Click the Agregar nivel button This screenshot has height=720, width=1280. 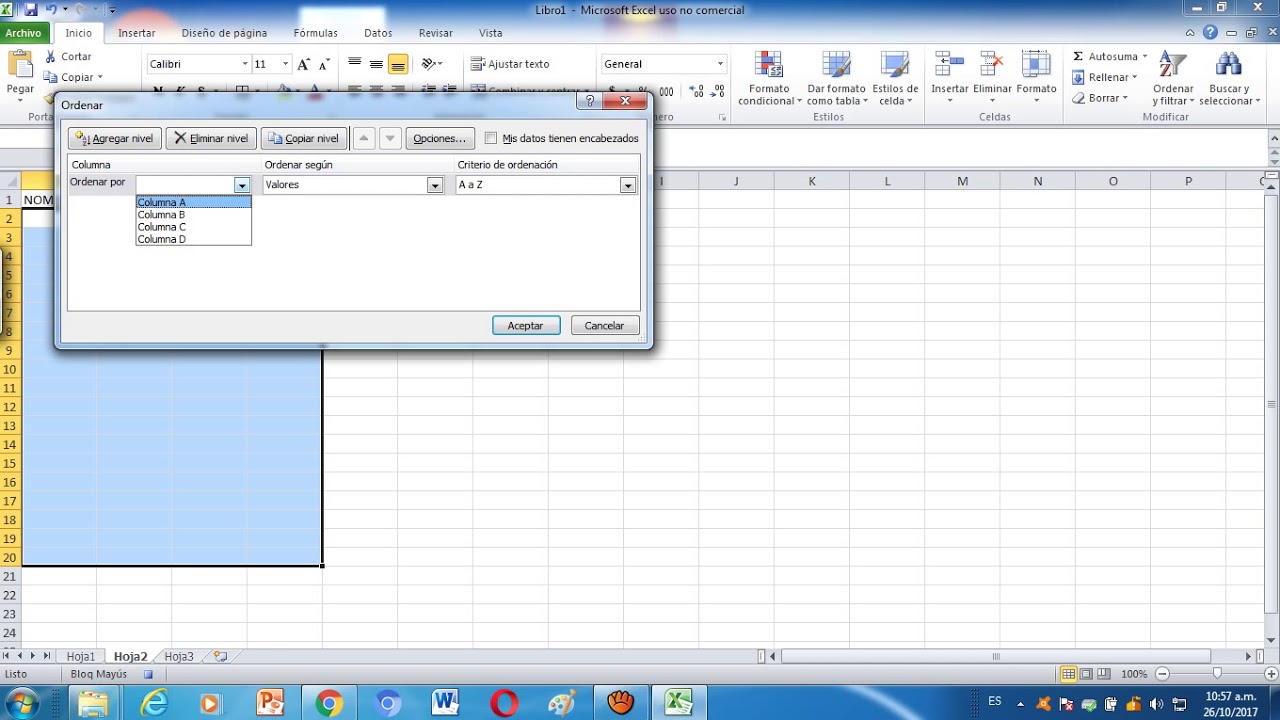tap(115, 138)
